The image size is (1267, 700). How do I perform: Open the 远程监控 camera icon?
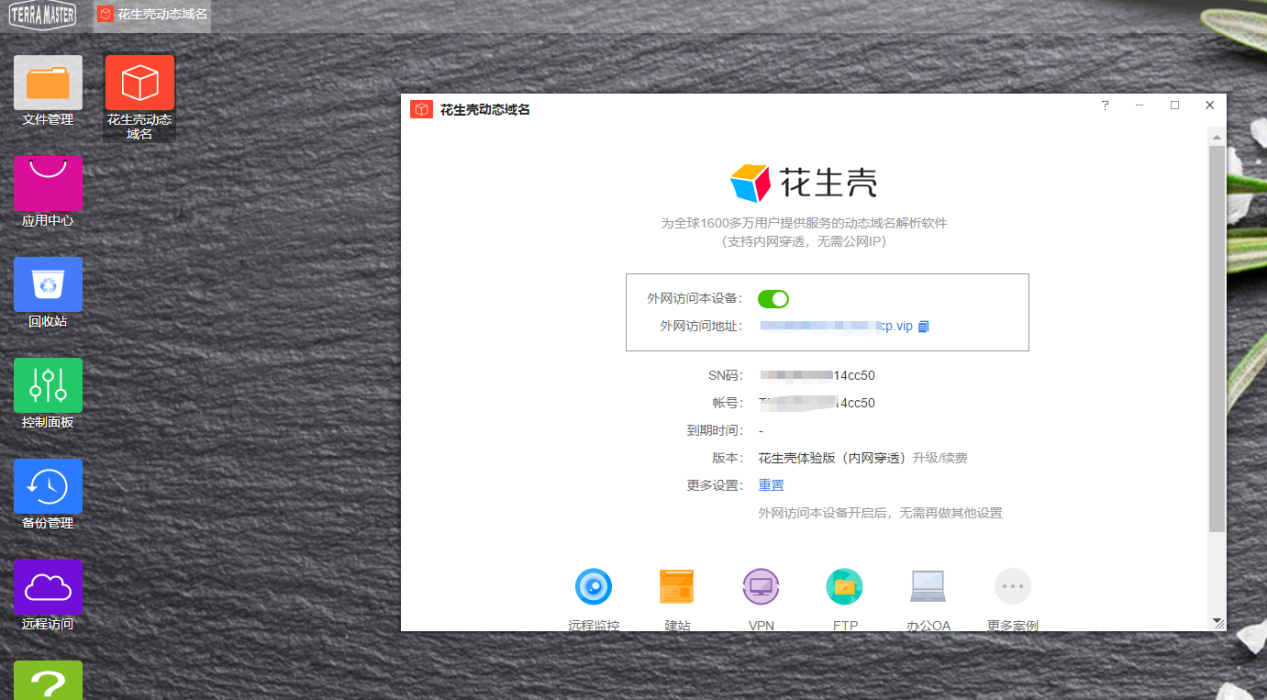[593, 587]
